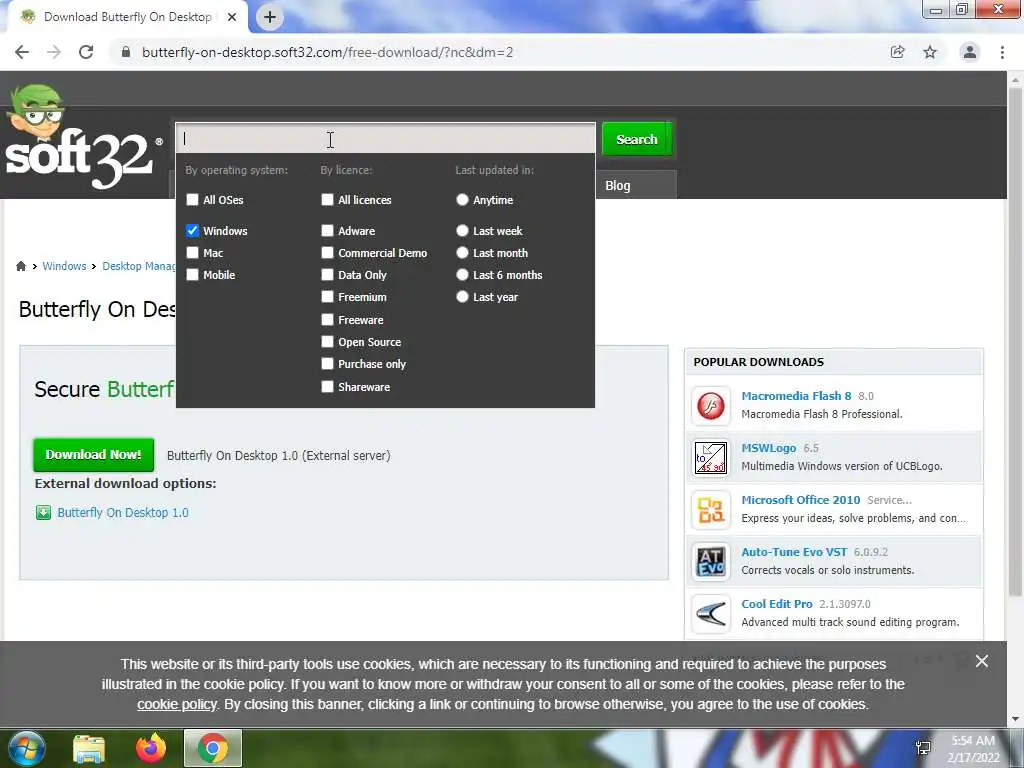Check the Mac checkbox

point(192,253)
